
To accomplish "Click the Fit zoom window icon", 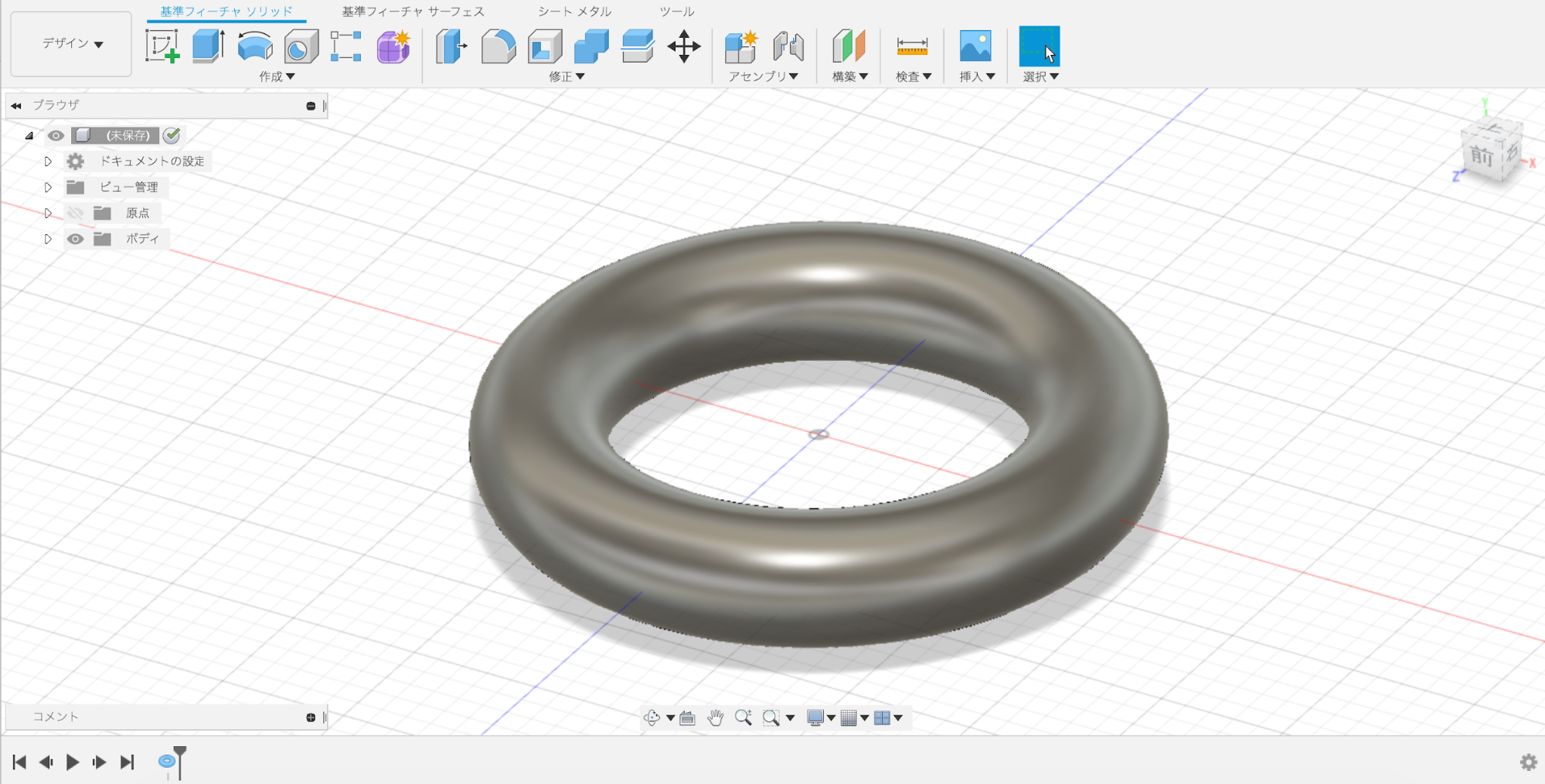I will (x=771, y=718).
